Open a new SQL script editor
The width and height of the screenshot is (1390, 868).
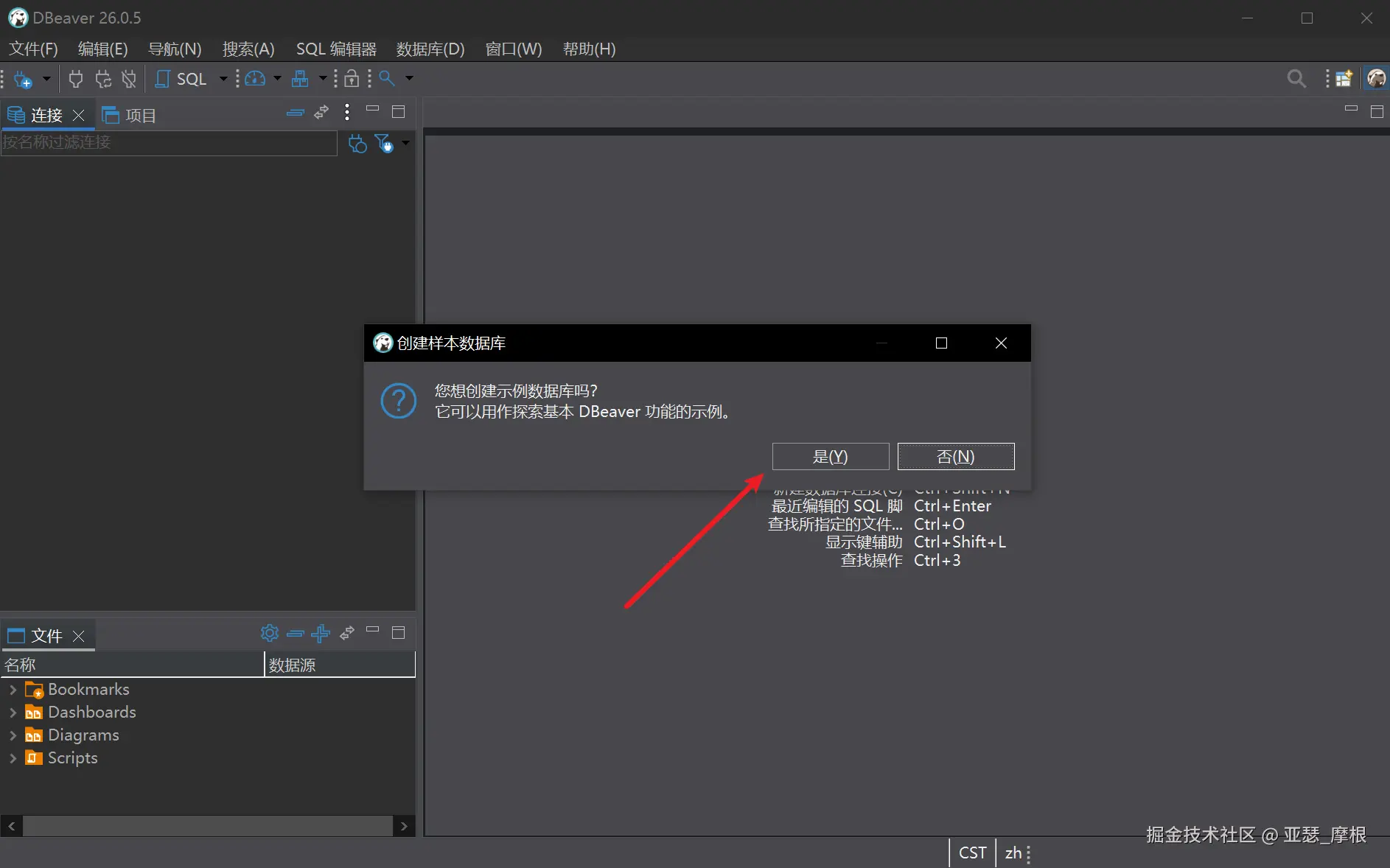click(x=181, y=79)
